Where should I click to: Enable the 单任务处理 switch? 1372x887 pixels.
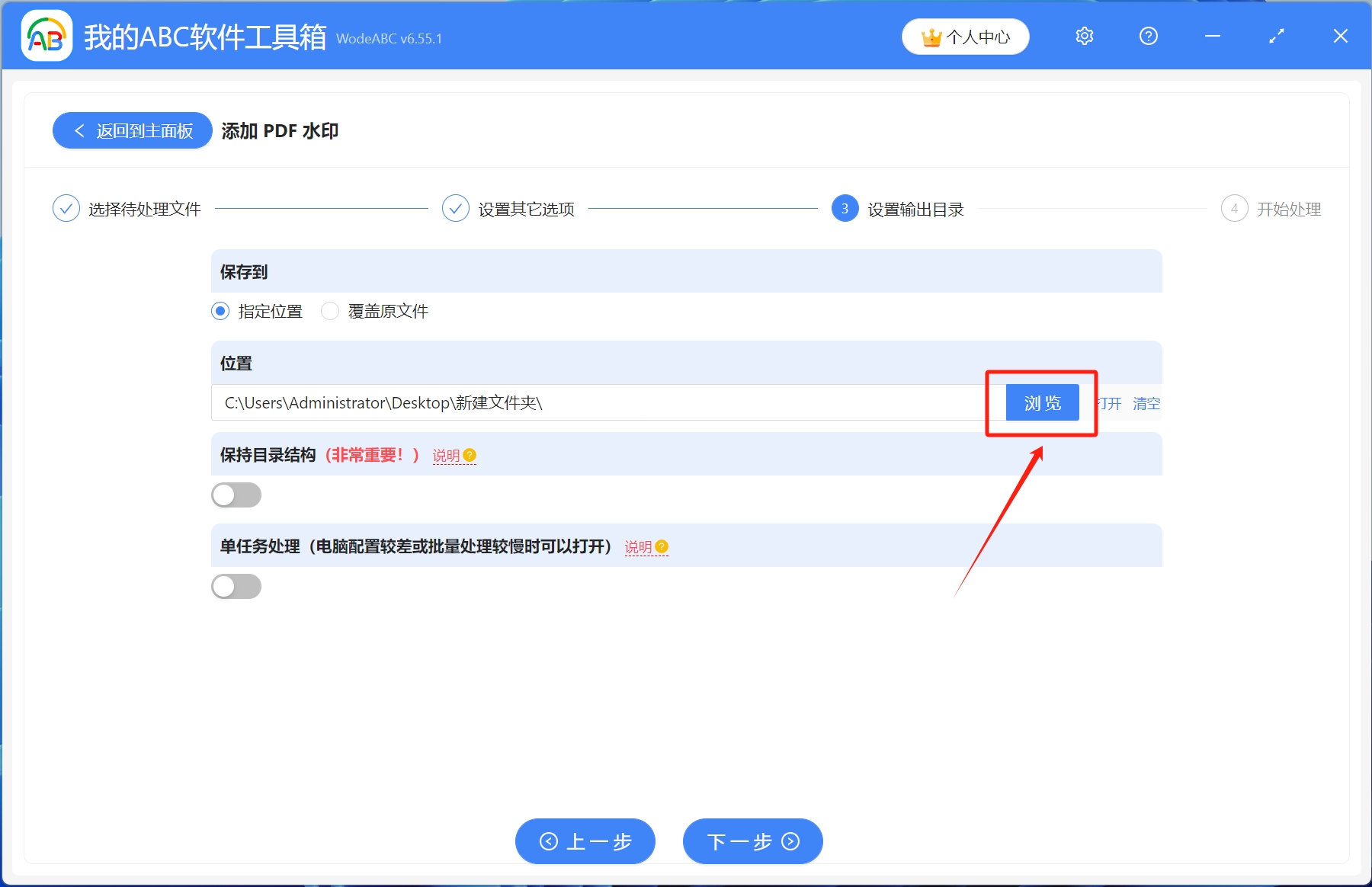(x=236, y=586)
